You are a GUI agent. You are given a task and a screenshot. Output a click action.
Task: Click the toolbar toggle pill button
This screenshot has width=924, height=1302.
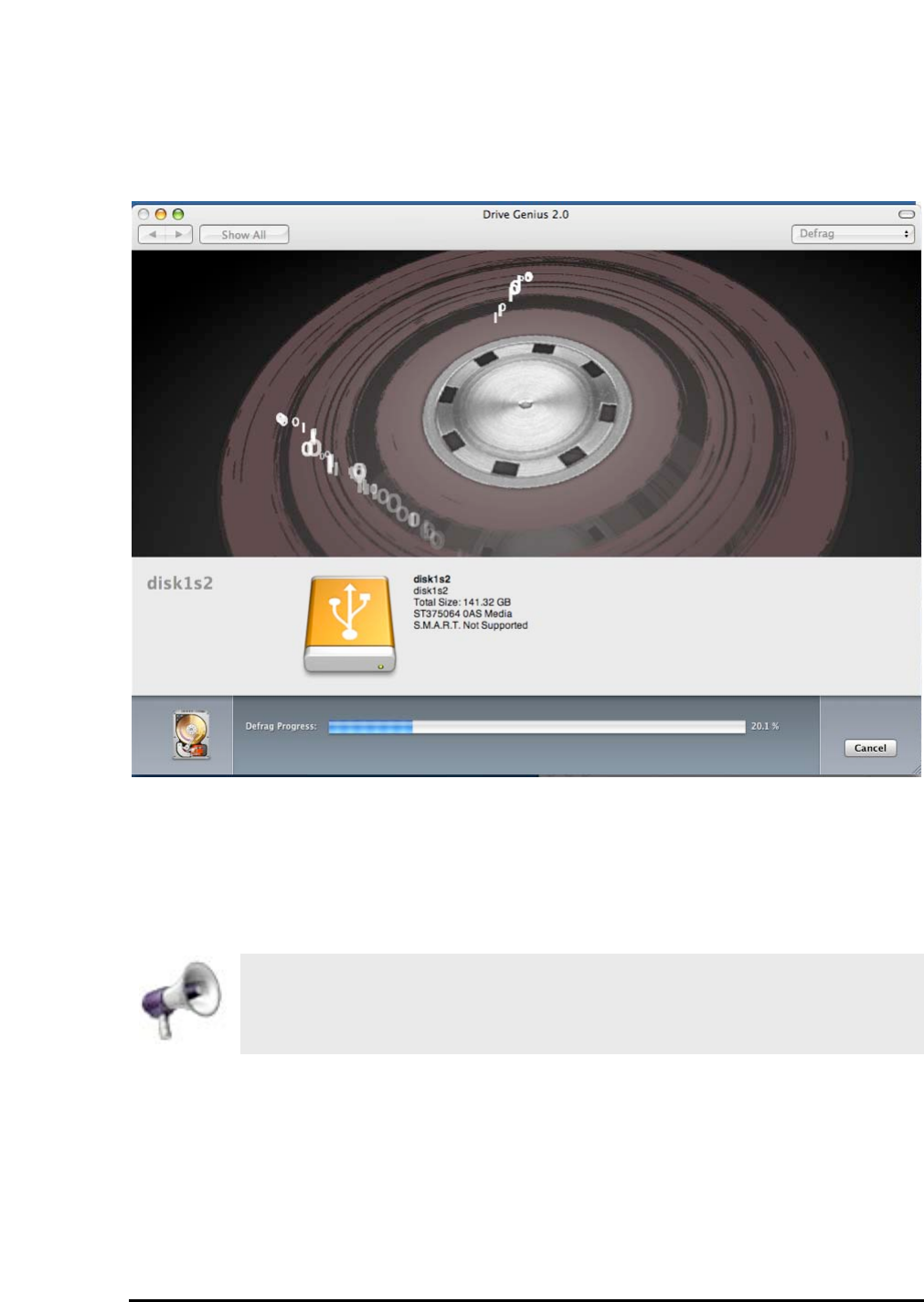click(907, 214)
